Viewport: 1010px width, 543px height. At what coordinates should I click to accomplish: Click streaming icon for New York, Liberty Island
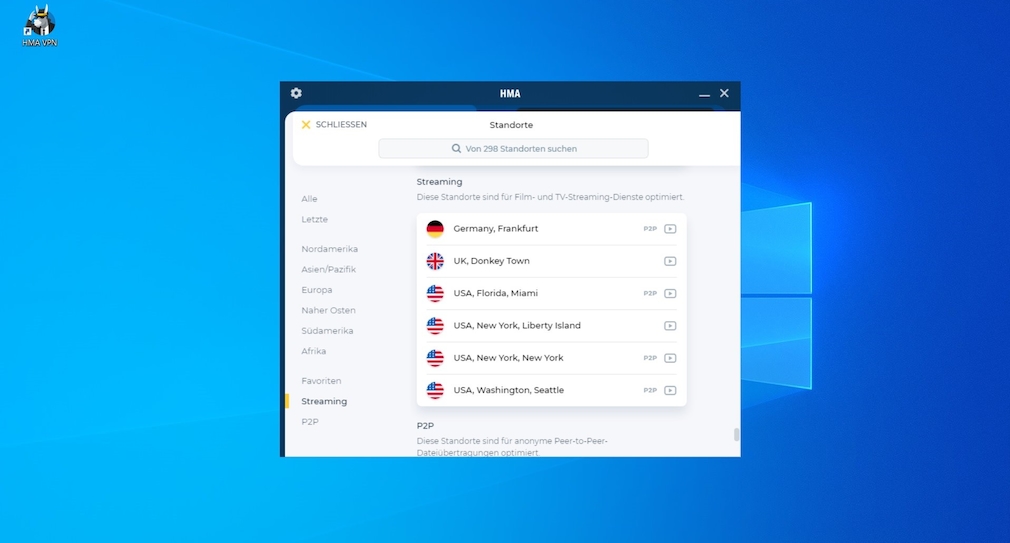point(670,326)
